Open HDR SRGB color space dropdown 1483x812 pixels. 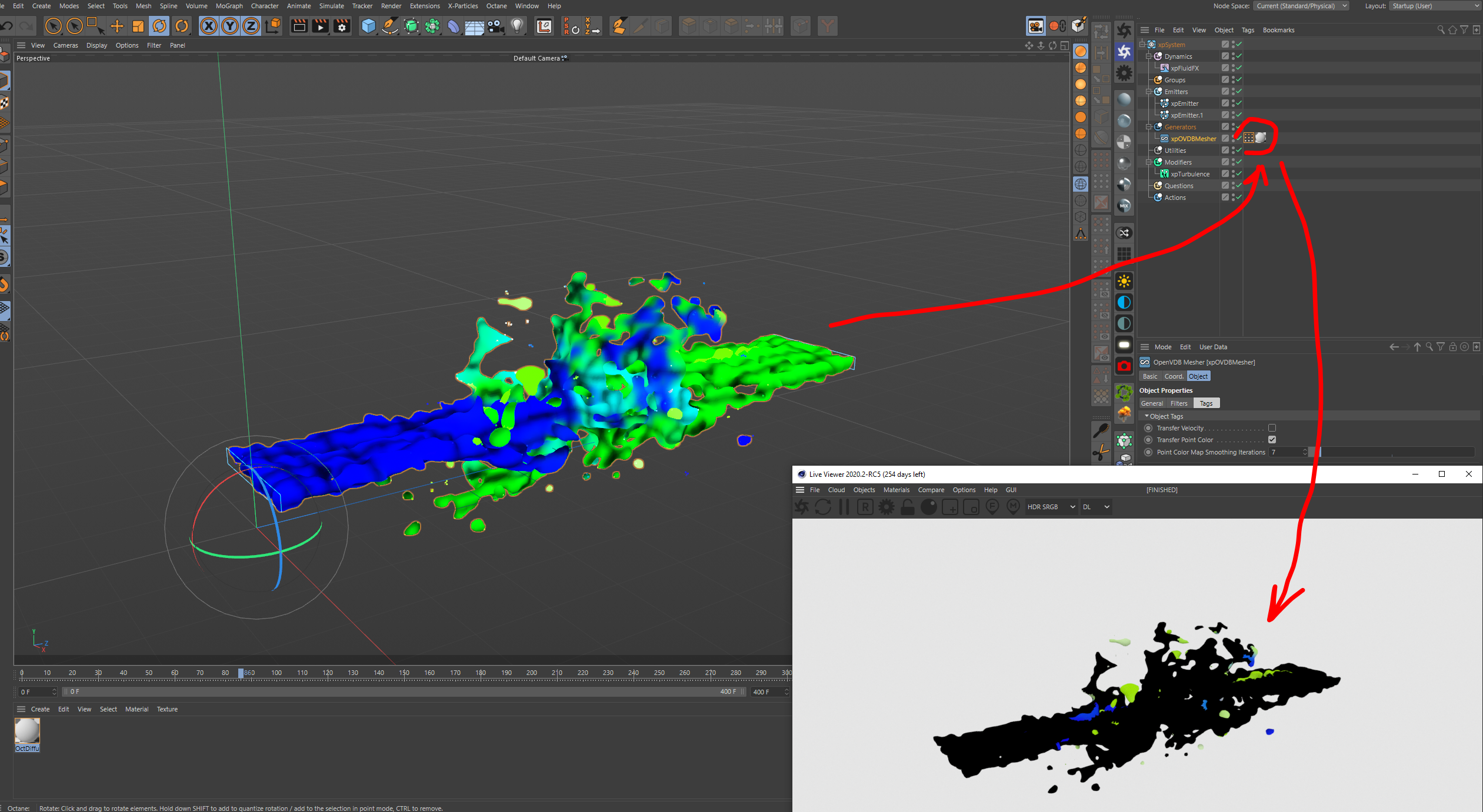(1051, 507)
